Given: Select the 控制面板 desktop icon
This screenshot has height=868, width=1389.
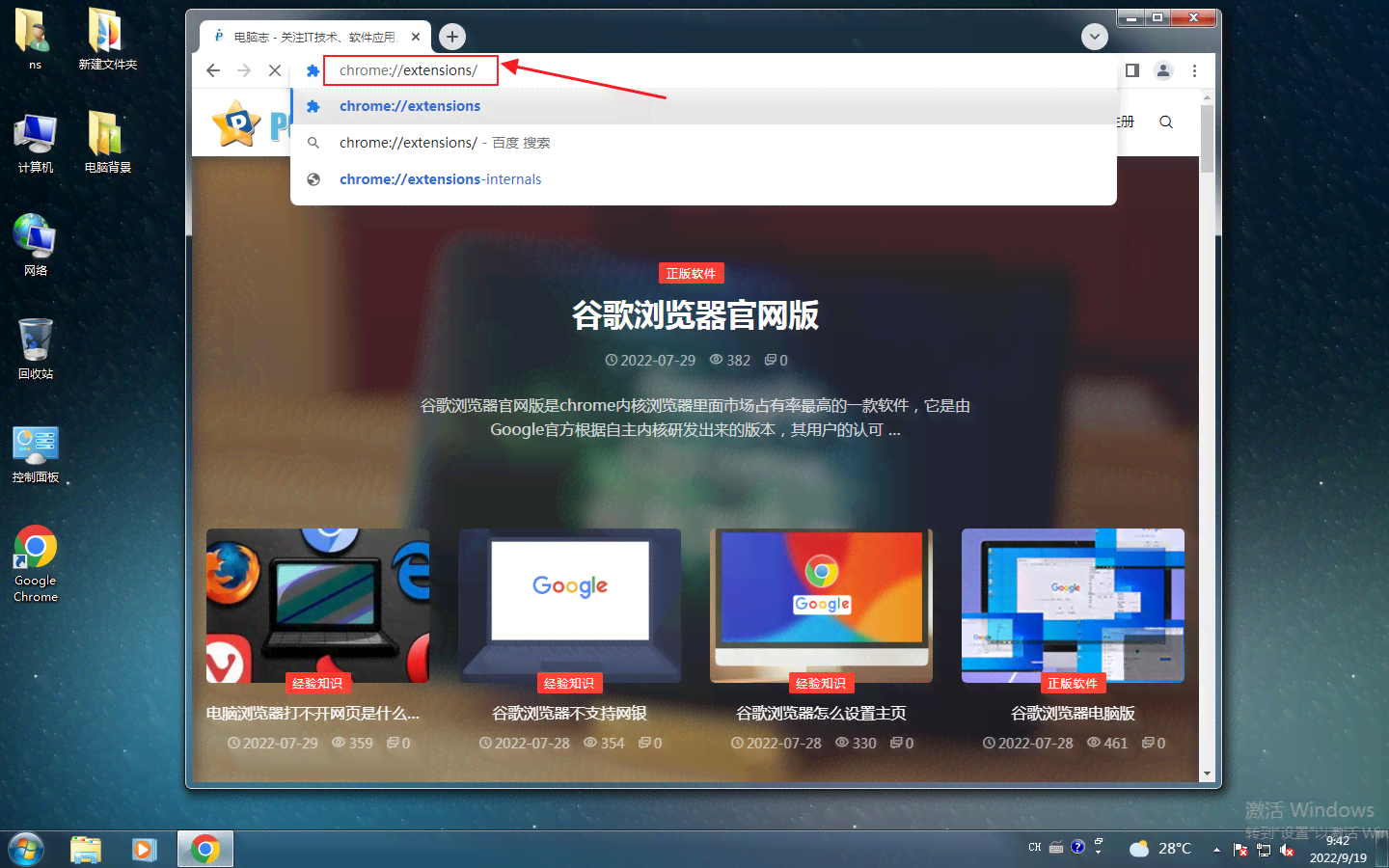Looking at the screenshot, I should 36,453.
